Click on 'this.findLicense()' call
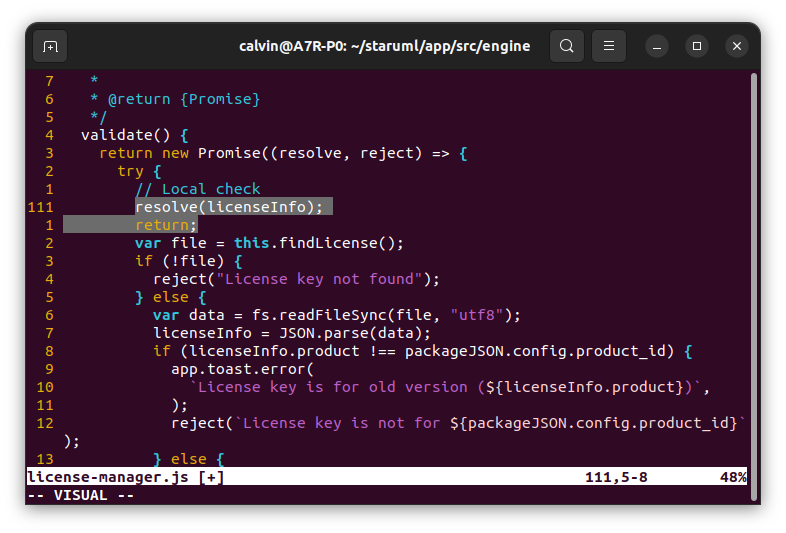The width and height of the screenshot is (786, 533). click(318, 243)
